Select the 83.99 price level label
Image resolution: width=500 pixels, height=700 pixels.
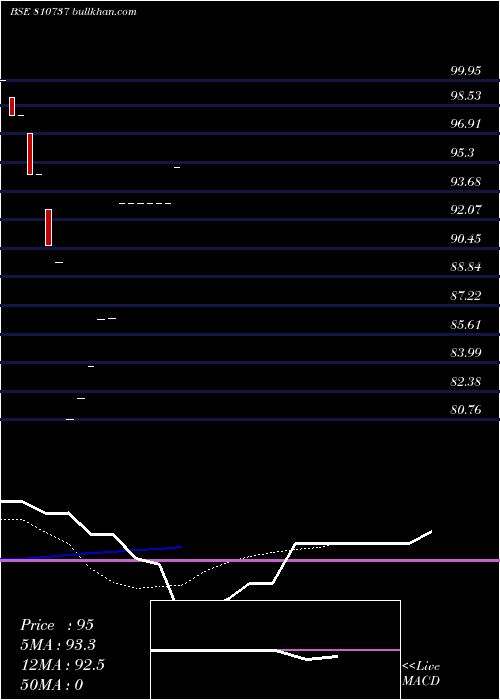(x=466, y=353)
